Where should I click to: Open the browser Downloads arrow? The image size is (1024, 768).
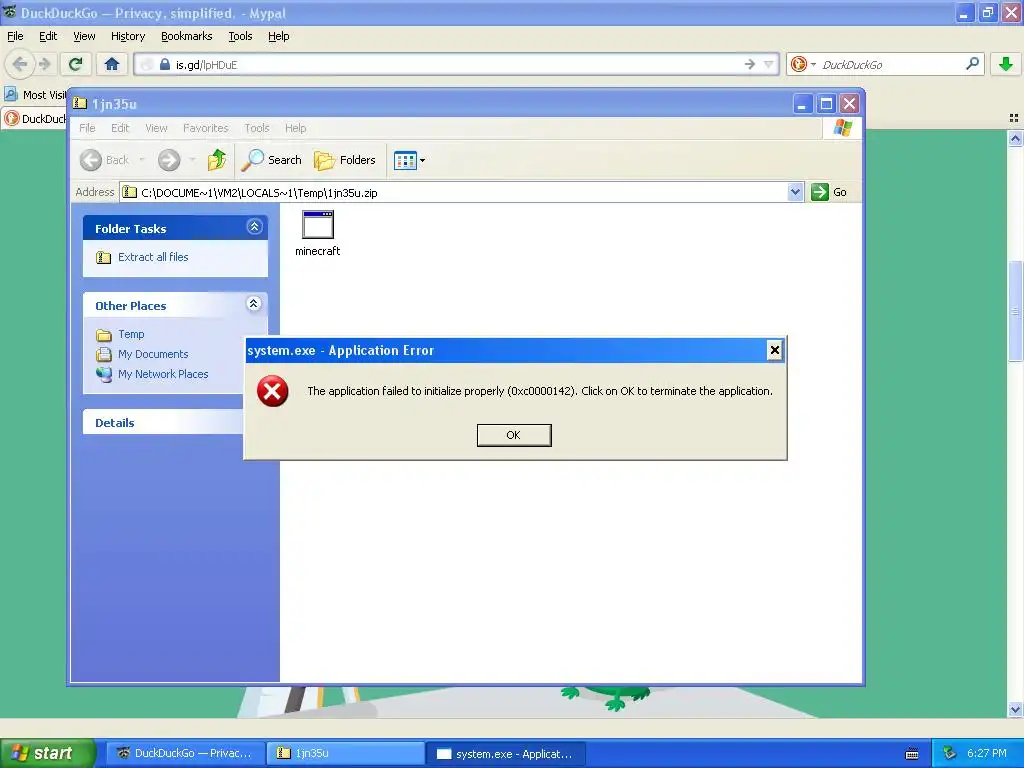click(1006, 64)
